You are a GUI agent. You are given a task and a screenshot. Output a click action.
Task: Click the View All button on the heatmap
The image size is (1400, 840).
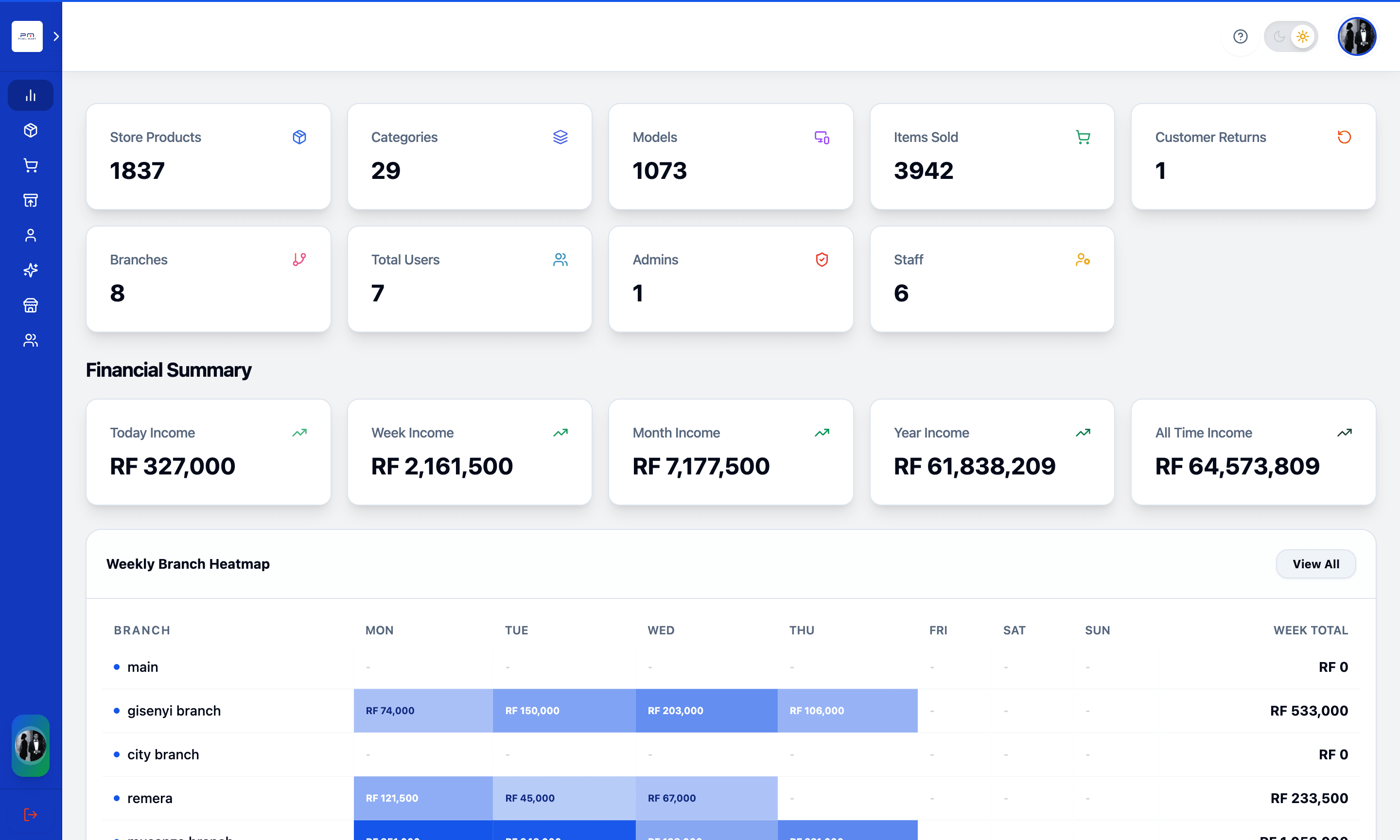tap(1315, 564)
